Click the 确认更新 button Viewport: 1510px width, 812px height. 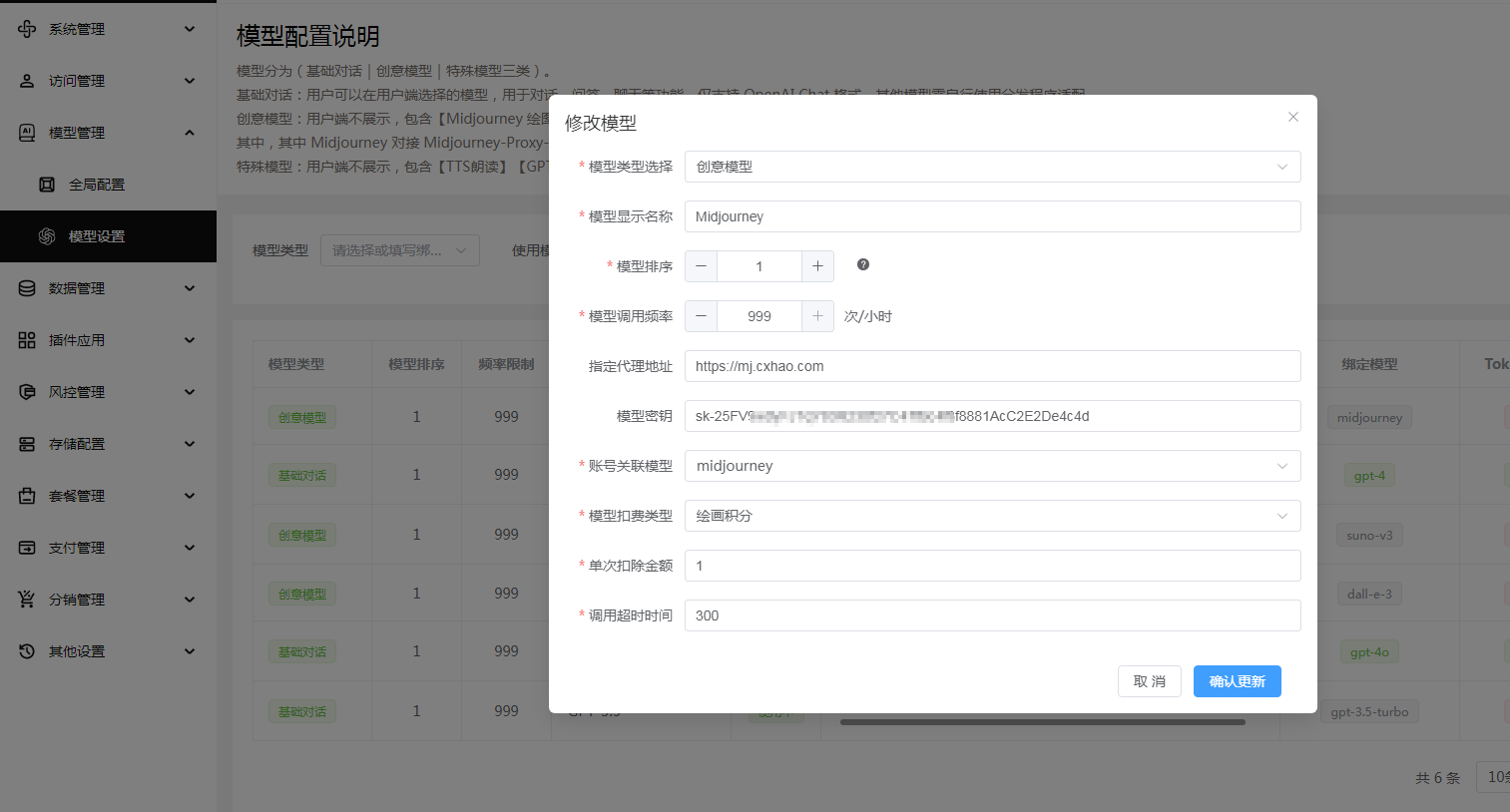pos(1238,681)
